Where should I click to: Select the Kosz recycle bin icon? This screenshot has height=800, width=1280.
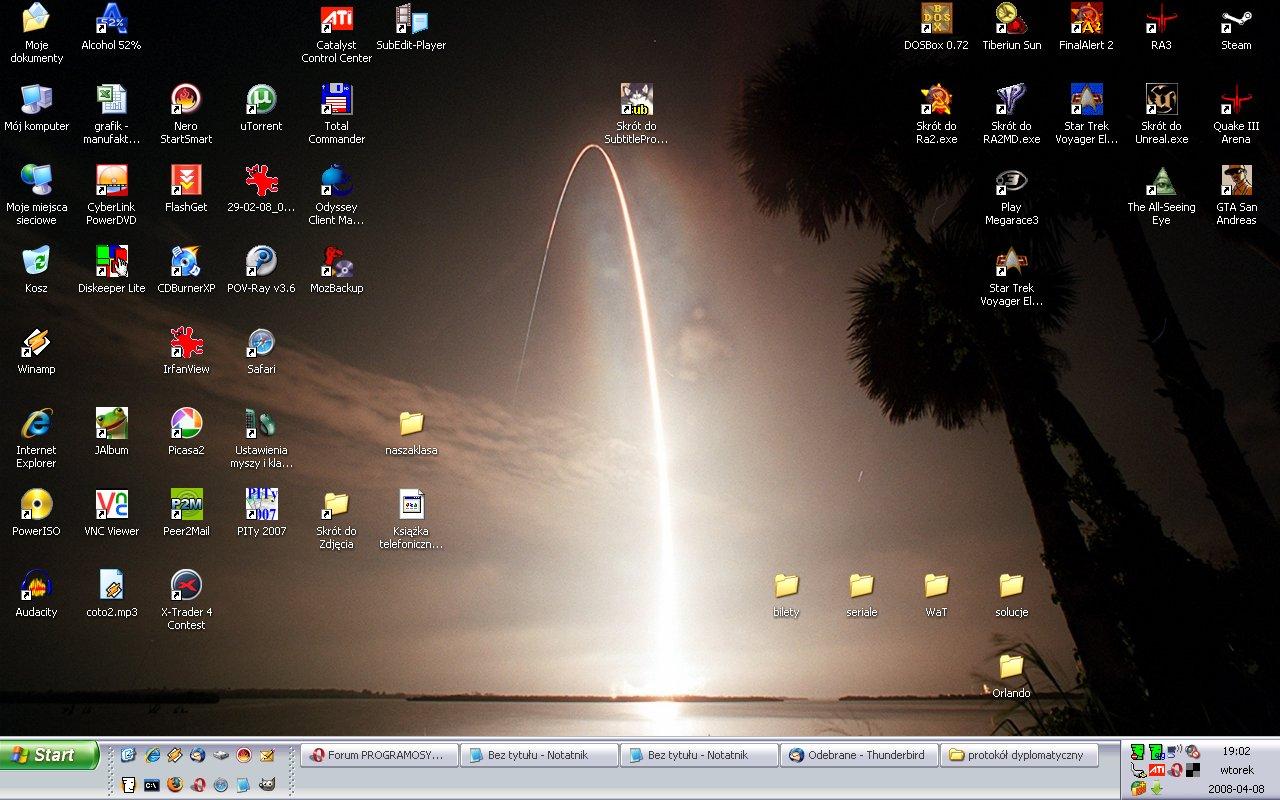(x=36, y=270)
